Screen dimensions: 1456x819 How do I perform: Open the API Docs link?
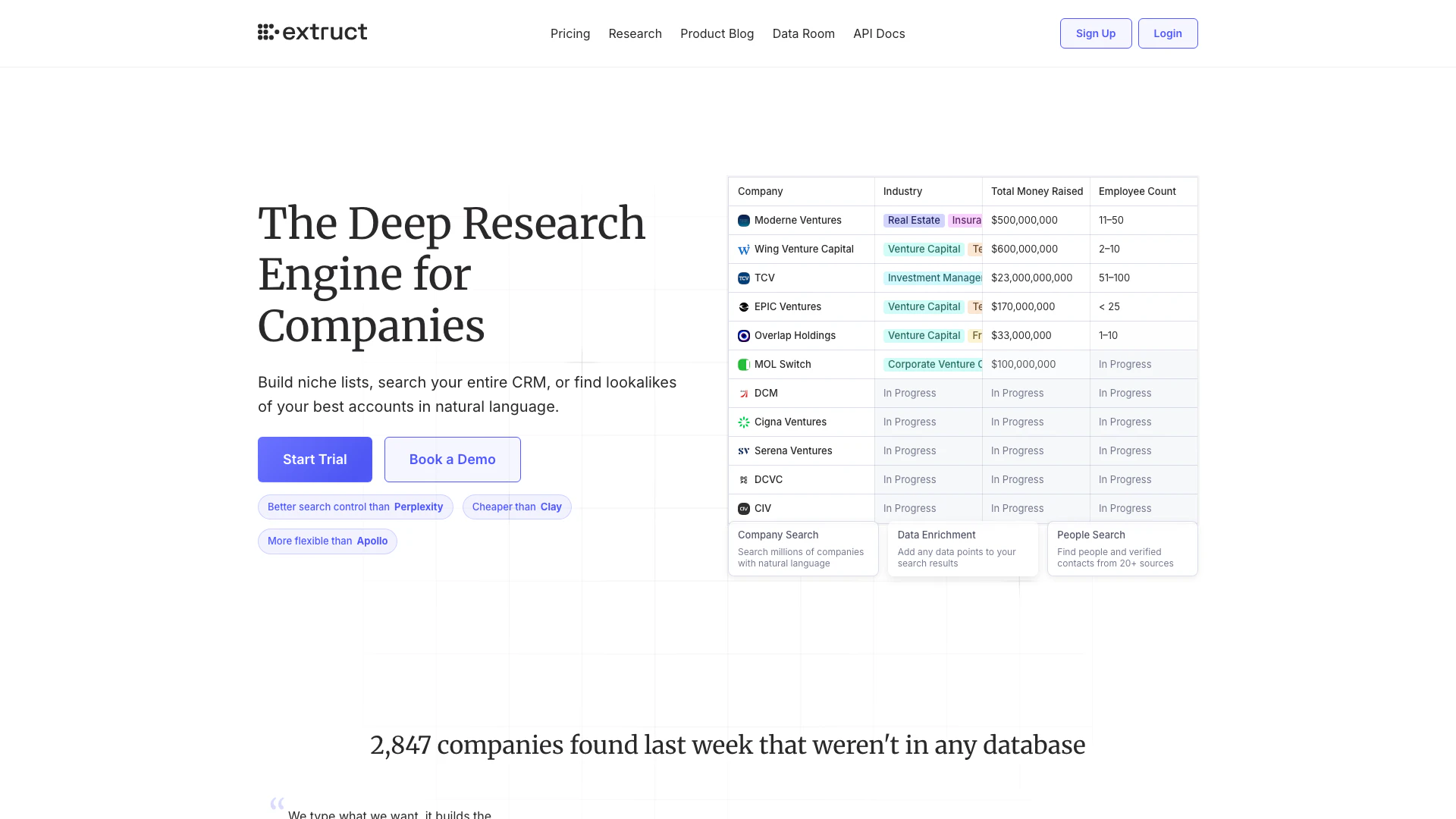(x=879, y=33)
